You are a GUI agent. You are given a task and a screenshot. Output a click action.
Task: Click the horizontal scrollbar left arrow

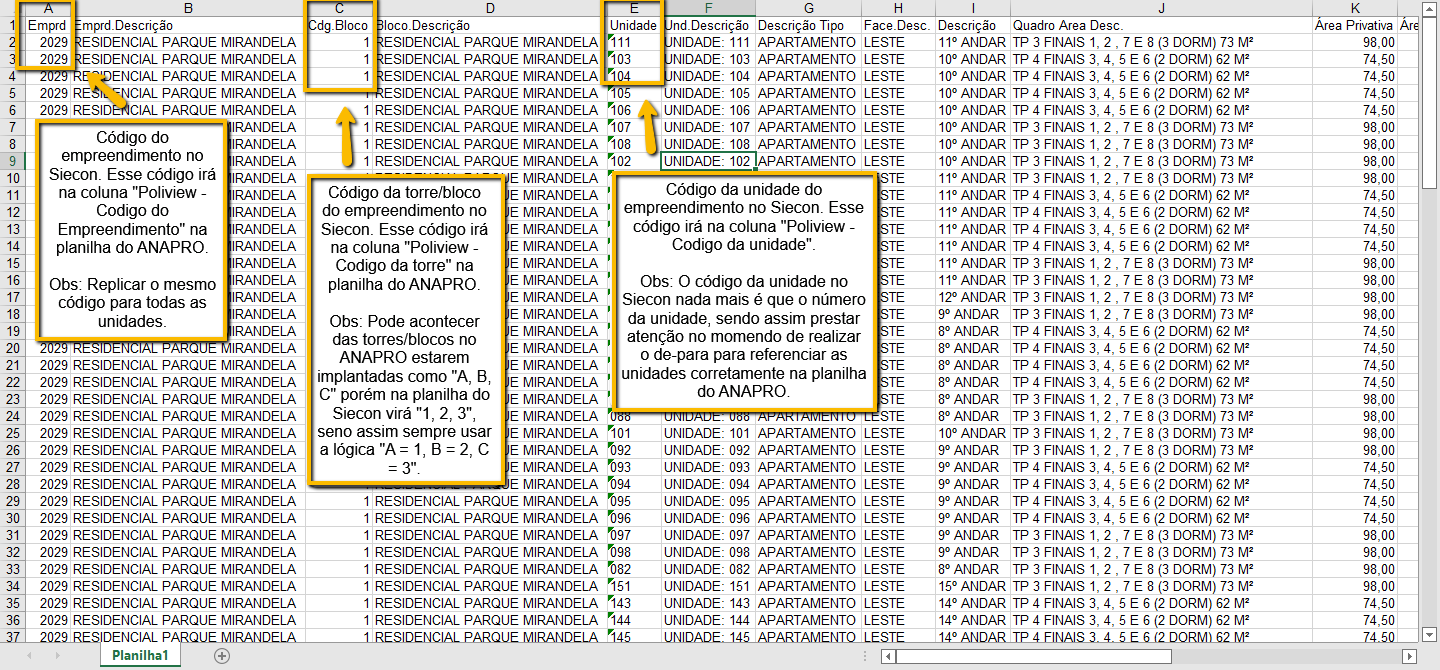tap(888, 656)
